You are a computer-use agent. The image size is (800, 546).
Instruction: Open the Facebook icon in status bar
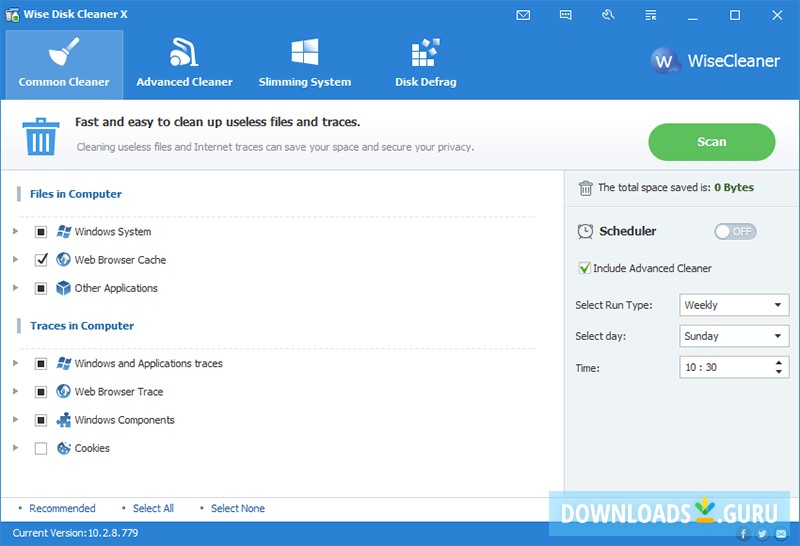pos(744,535)
